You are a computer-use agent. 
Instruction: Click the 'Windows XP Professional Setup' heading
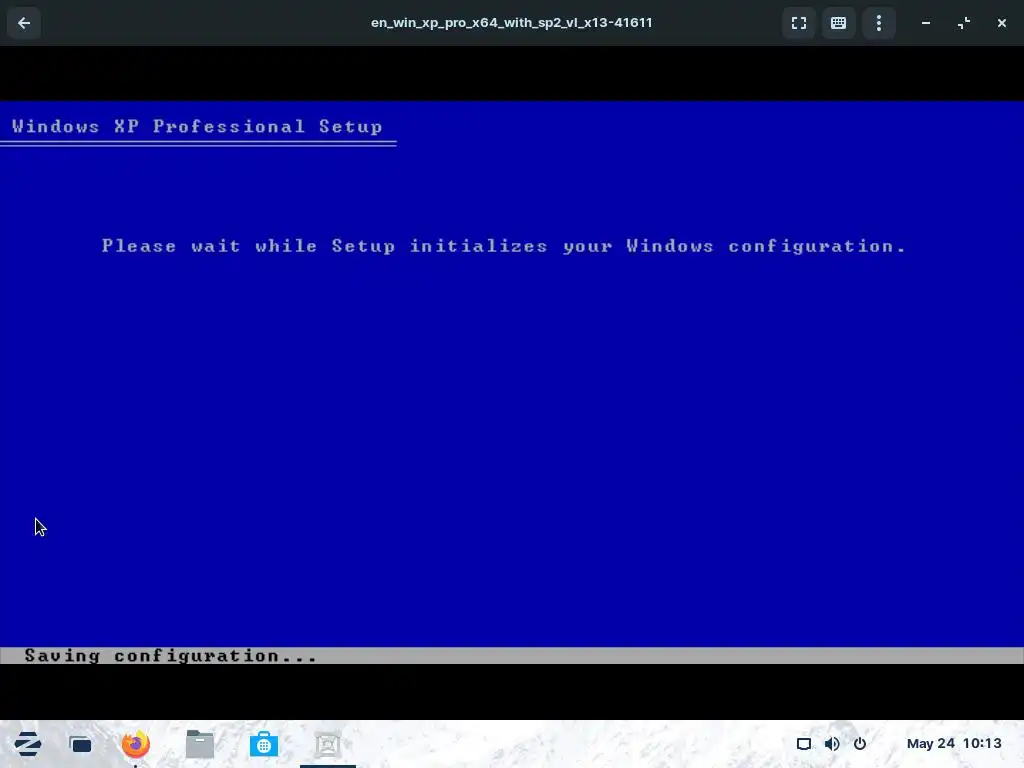197,127
